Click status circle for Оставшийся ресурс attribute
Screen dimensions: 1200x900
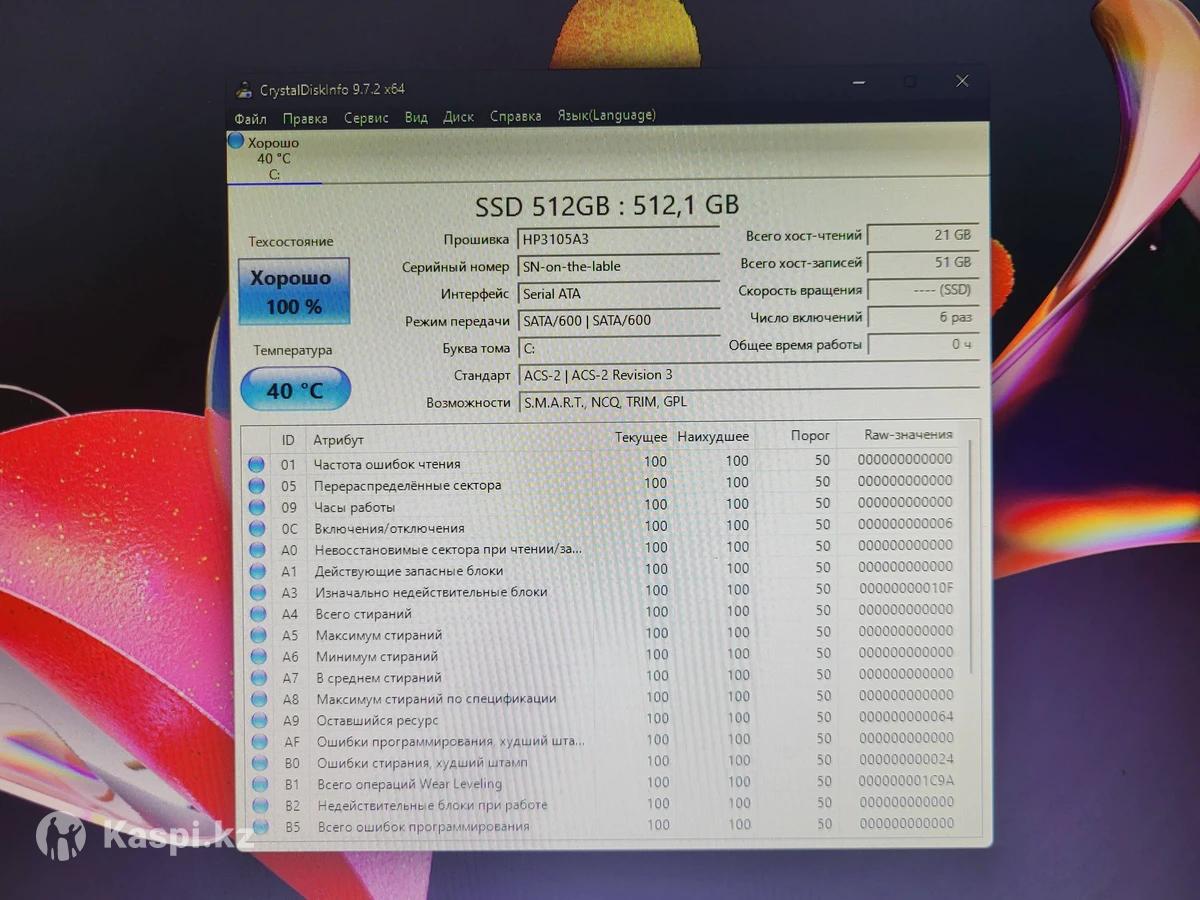click(259, 720)
